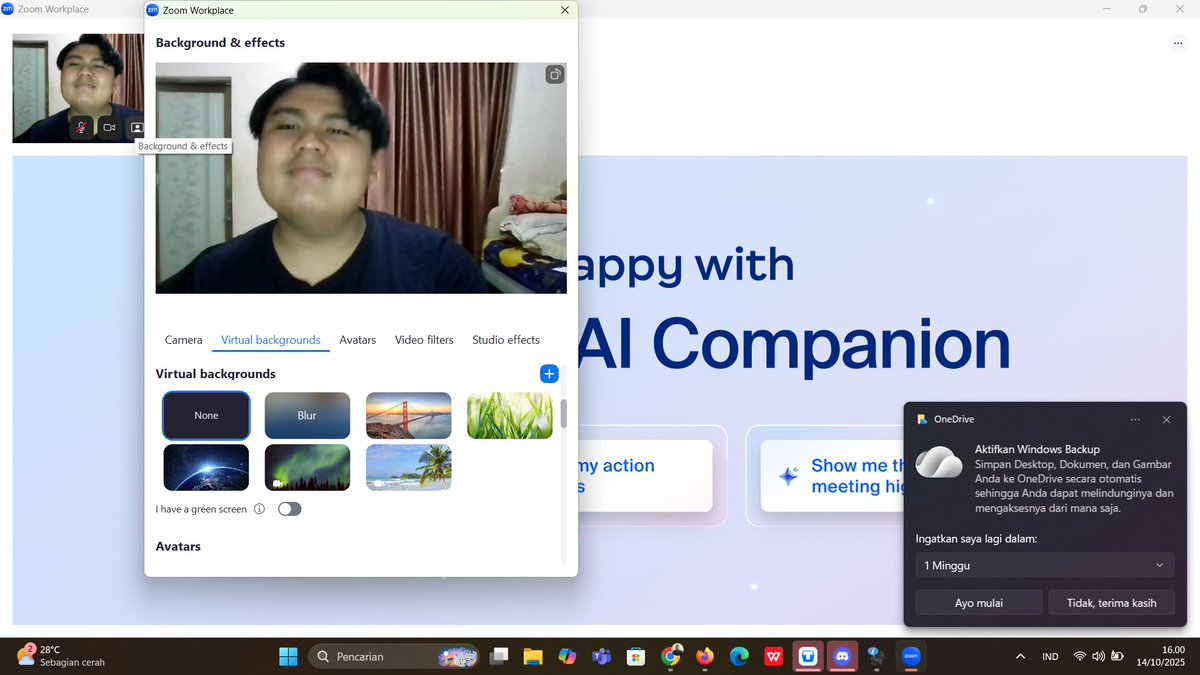This screenshot has width=1200, height=675.
Task: Open the Studio effects tab
Action: [x=506, y=340]
